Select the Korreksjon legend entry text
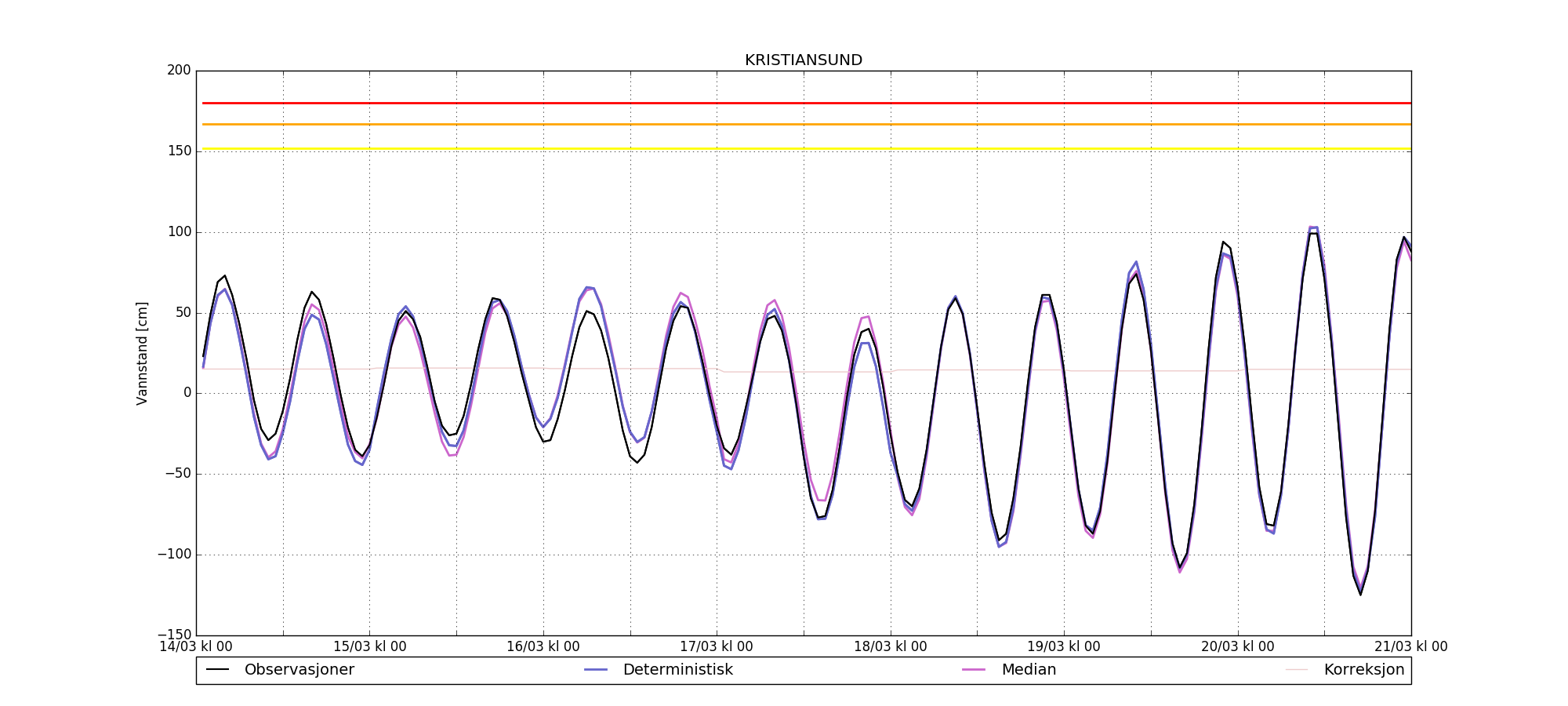Image resolution: width=1568 pixels, height=706 pixels. point(1363,670)
